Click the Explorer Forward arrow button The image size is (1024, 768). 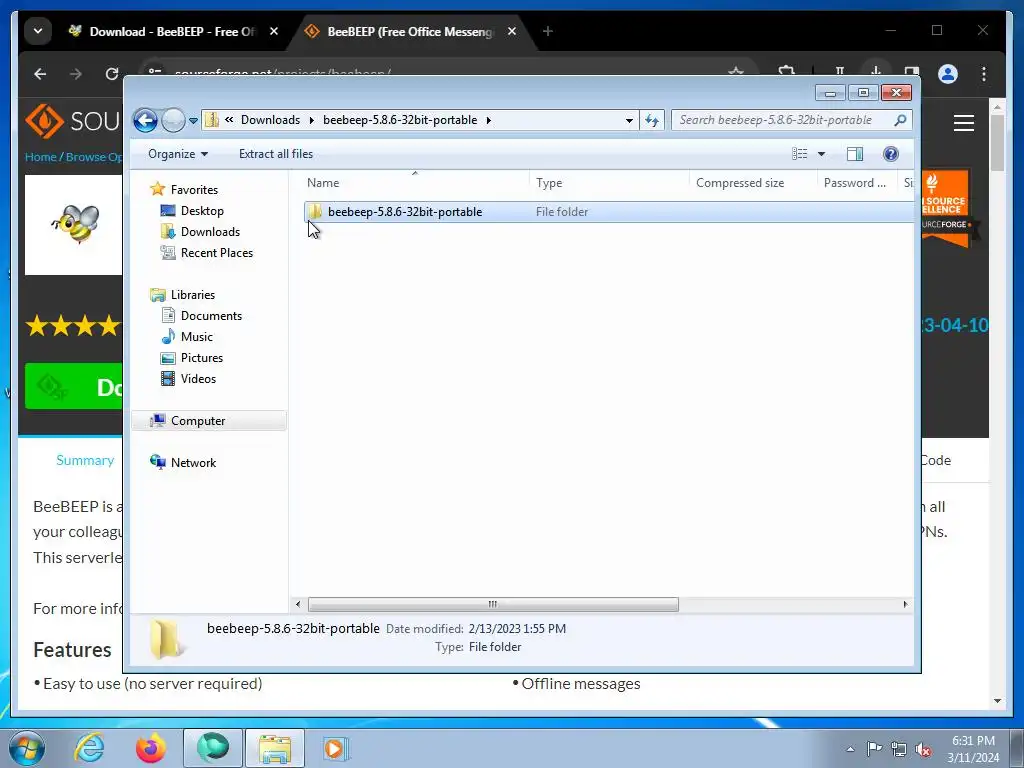coord(173,120)
